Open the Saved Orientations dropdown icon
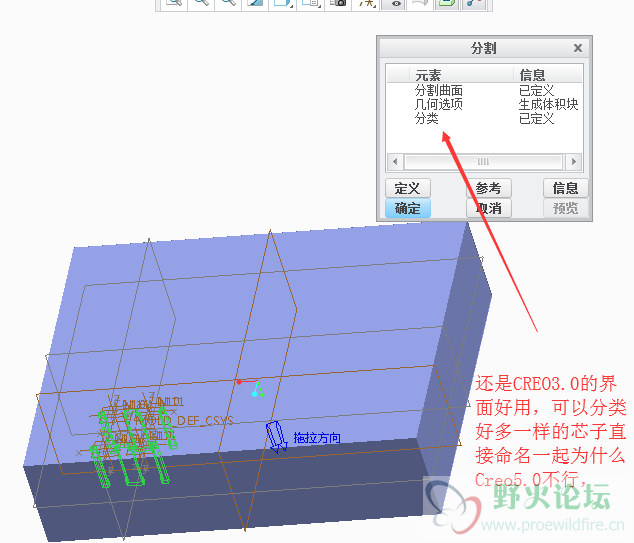Image resolution: width=634 pixels, height=543 pixels. (x=311, y=3)
